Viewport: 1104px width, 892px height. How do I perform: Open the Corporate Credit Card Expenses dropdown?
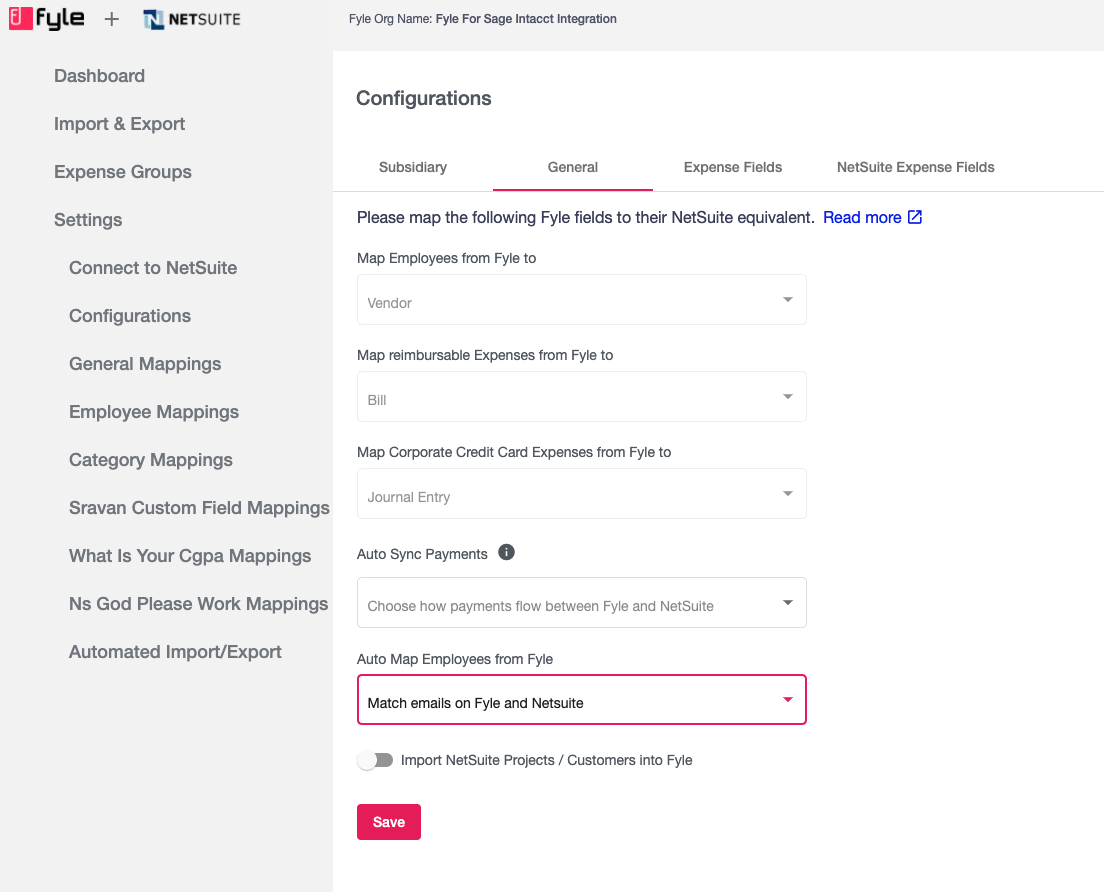click(581, 493)
